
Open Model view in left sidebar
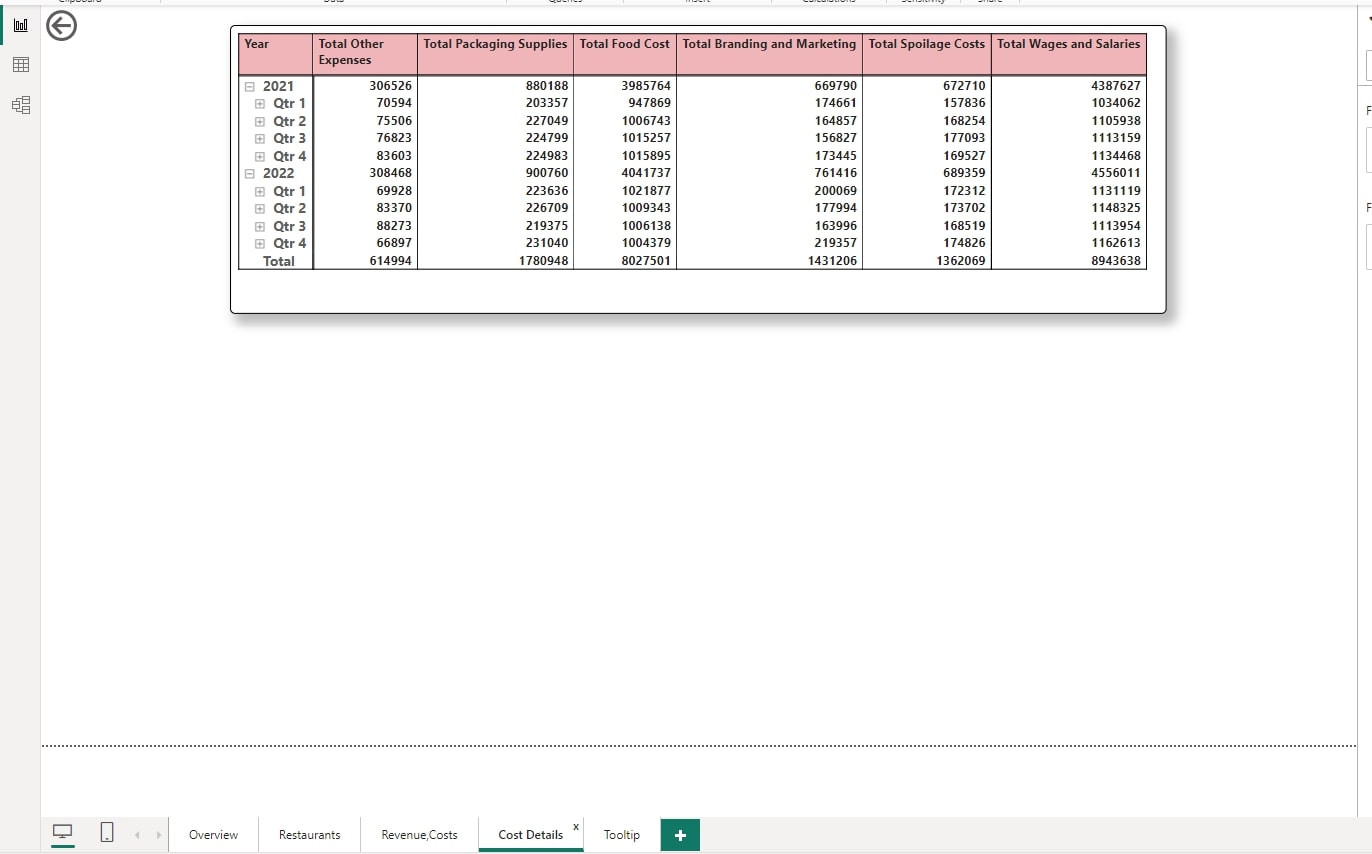(20, 105)
